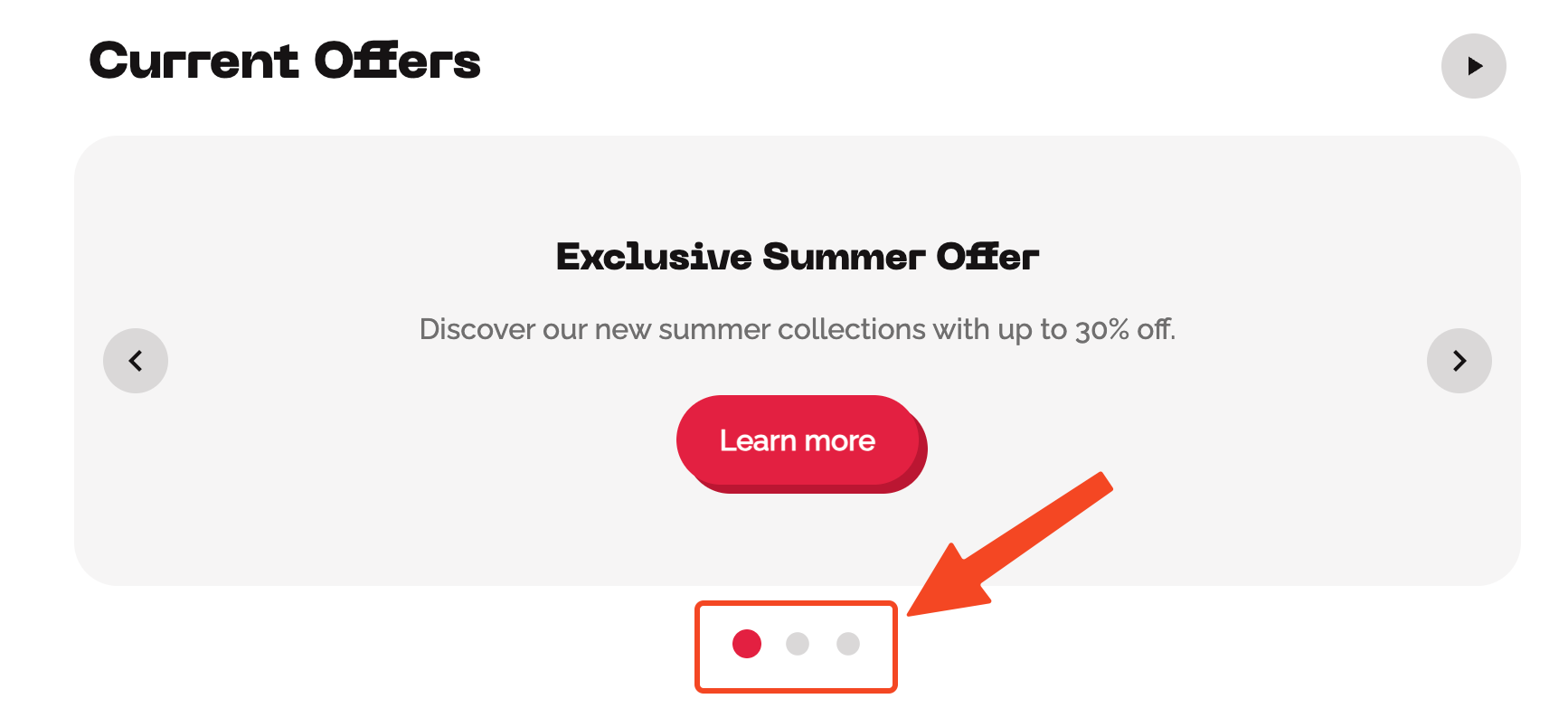Advance to the next offer slide
The image size is (1568, 727).
coord(1459,361)
